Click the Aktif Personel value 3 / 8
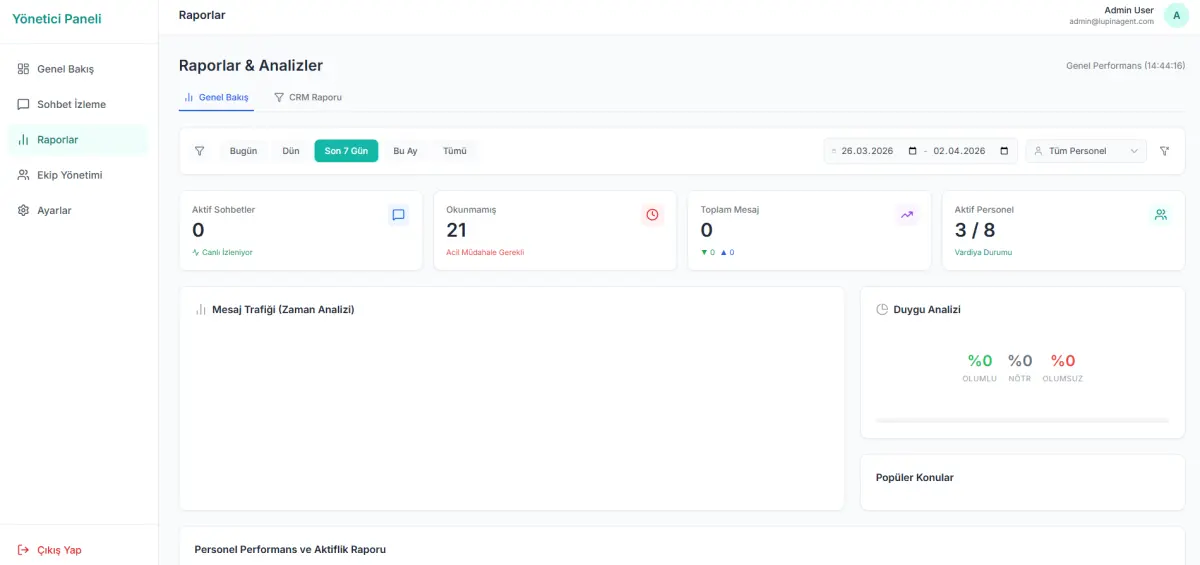This screenshot has height=565, width=1200. 975,230
